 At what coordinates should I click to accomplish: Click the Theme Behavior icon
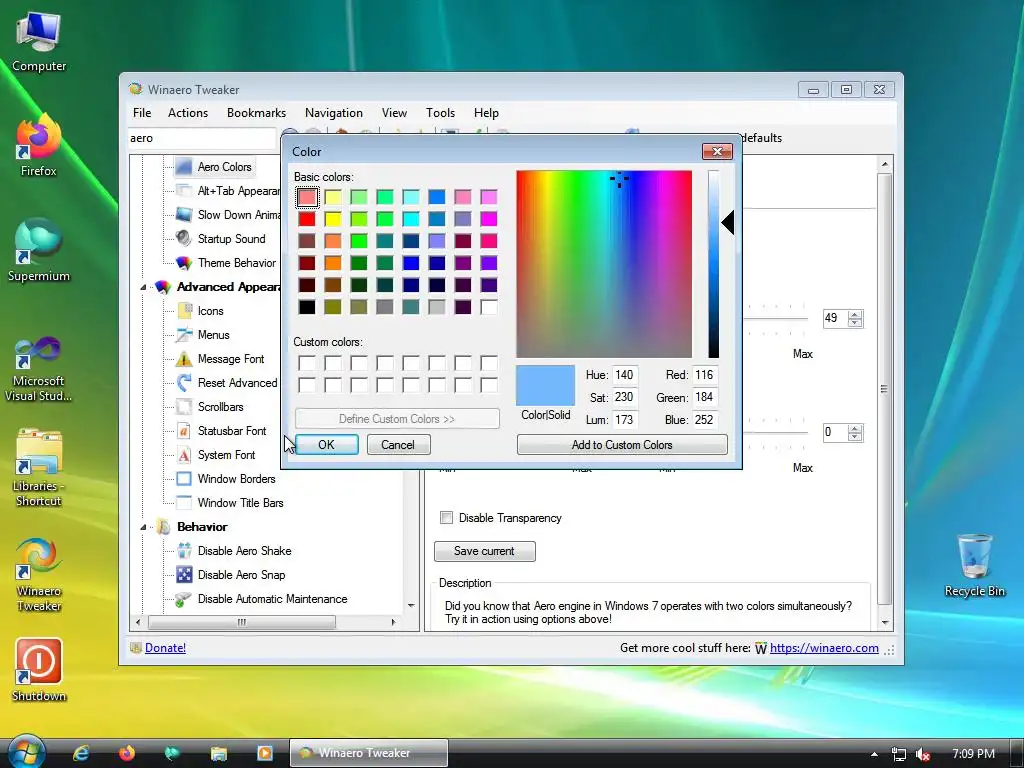(184, 263)
